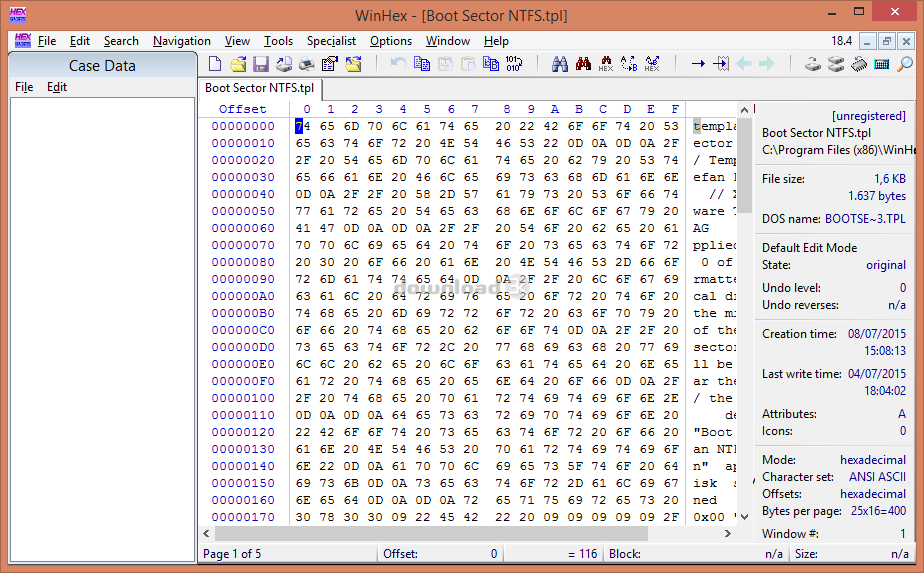
Task: Click the Undo arrow icon
Action: (x=399, y=64)
